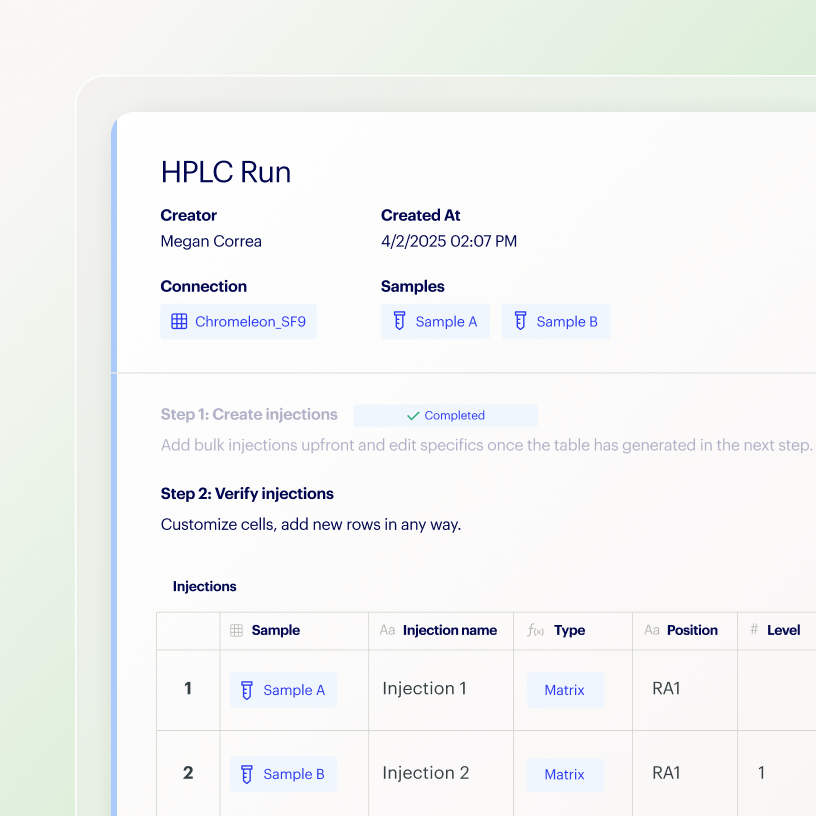Screen dimensions: 816x816
Task: Select row number 1 in Injections table
Action: point(188,689)
